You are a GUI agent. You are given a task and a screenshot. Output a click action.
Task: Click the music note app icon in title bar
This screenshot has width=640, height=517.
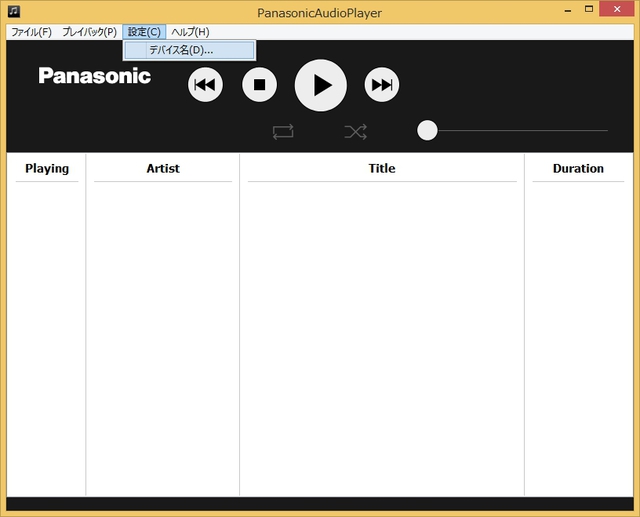14,11
